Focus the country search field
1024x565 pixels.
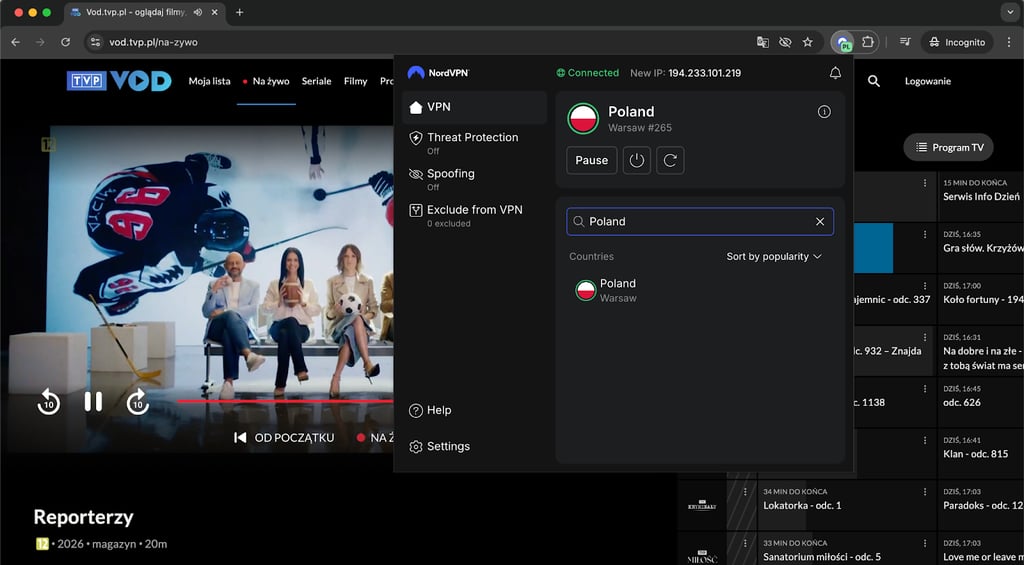click(x=699, y=222)
